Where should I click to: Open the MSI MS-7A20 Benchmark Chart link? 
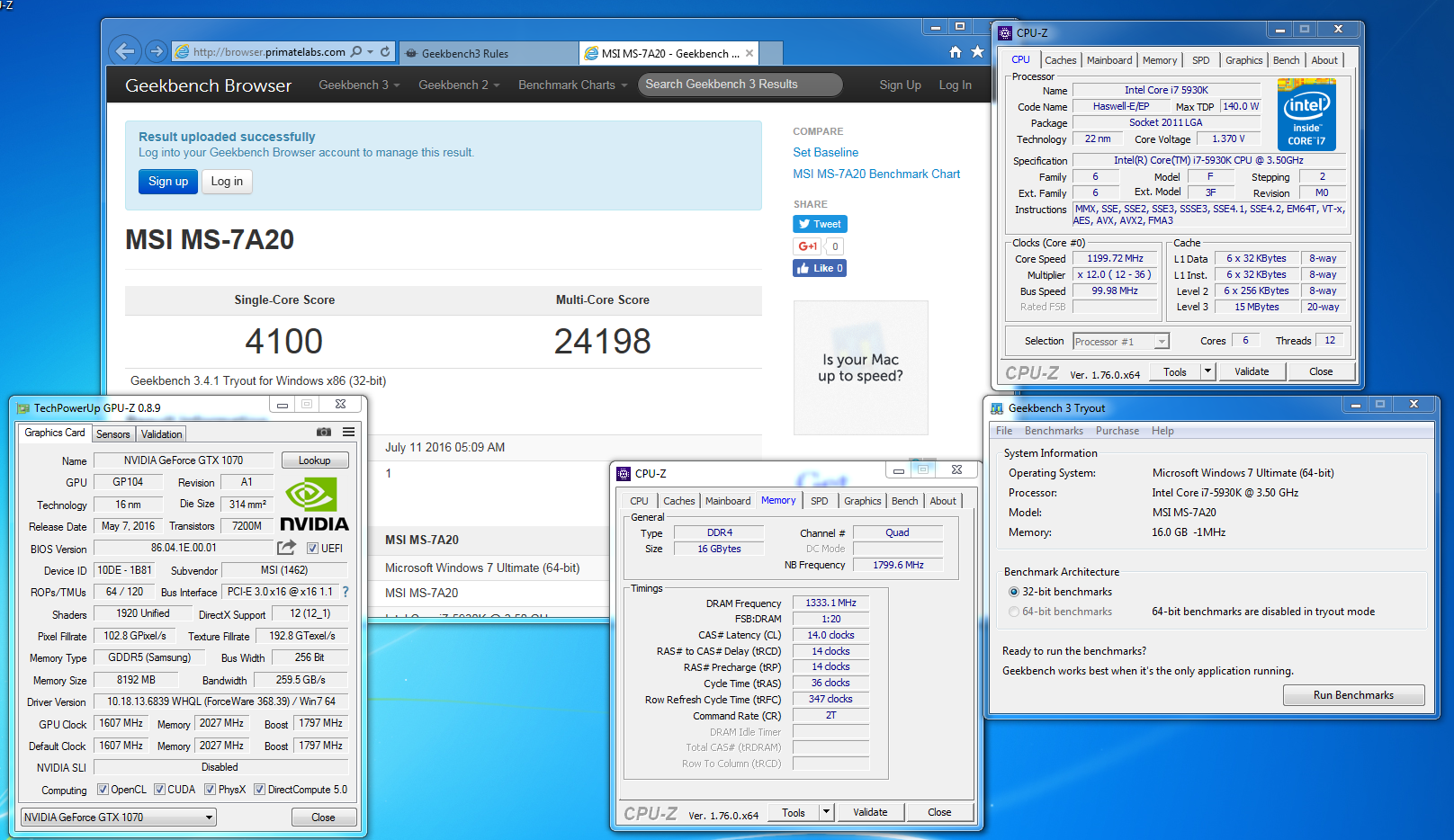(x=876, y=174)
